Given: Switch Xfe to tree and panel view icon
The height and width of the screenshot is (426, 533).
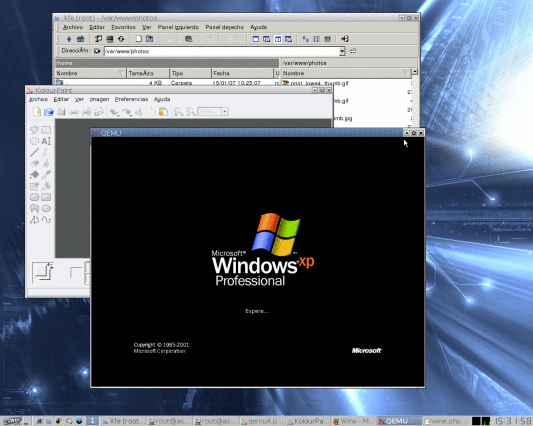Looking at the screenshot, I should click(267, 39).
